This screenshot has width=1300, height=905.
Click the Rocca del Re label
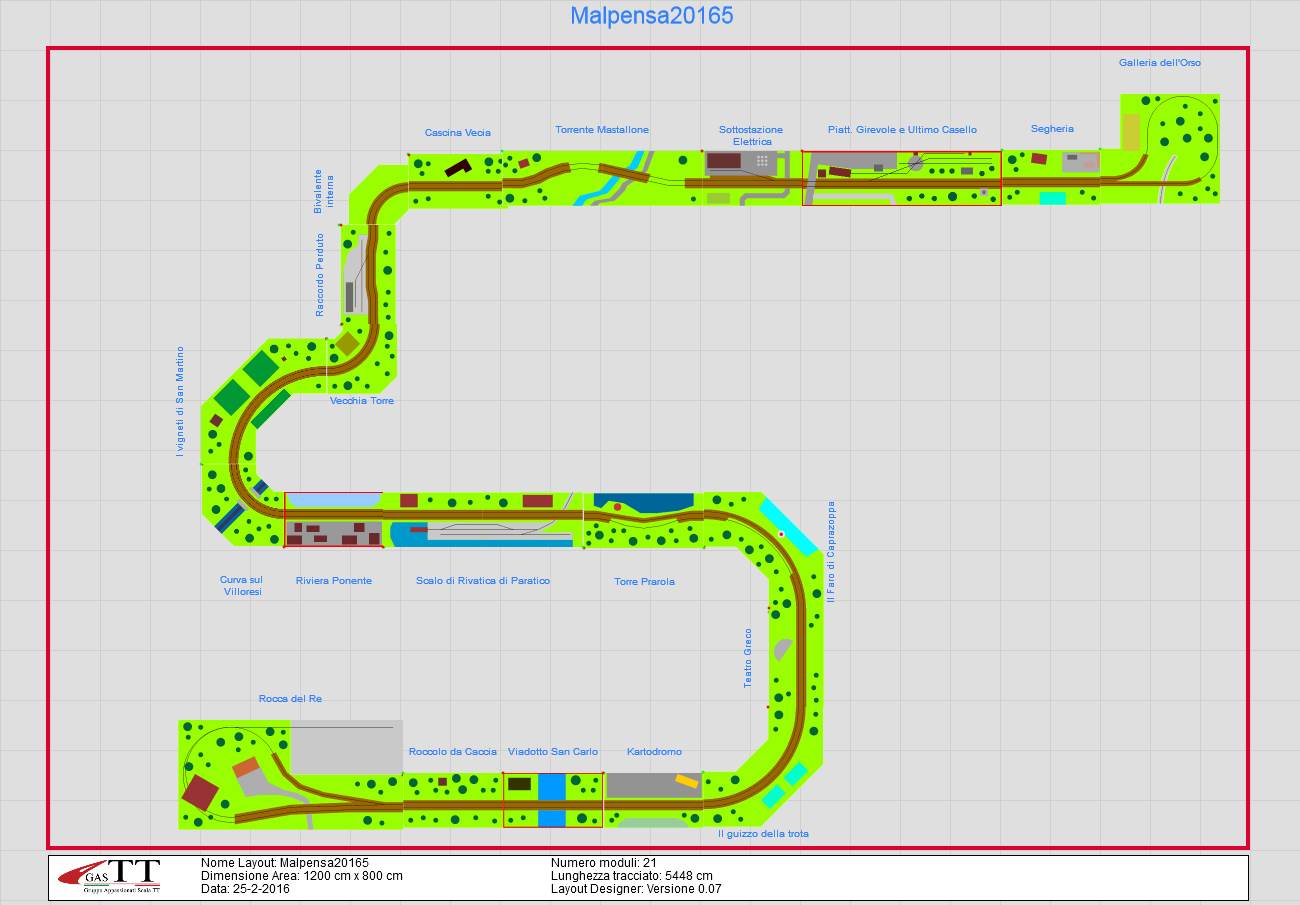(290, 699)
